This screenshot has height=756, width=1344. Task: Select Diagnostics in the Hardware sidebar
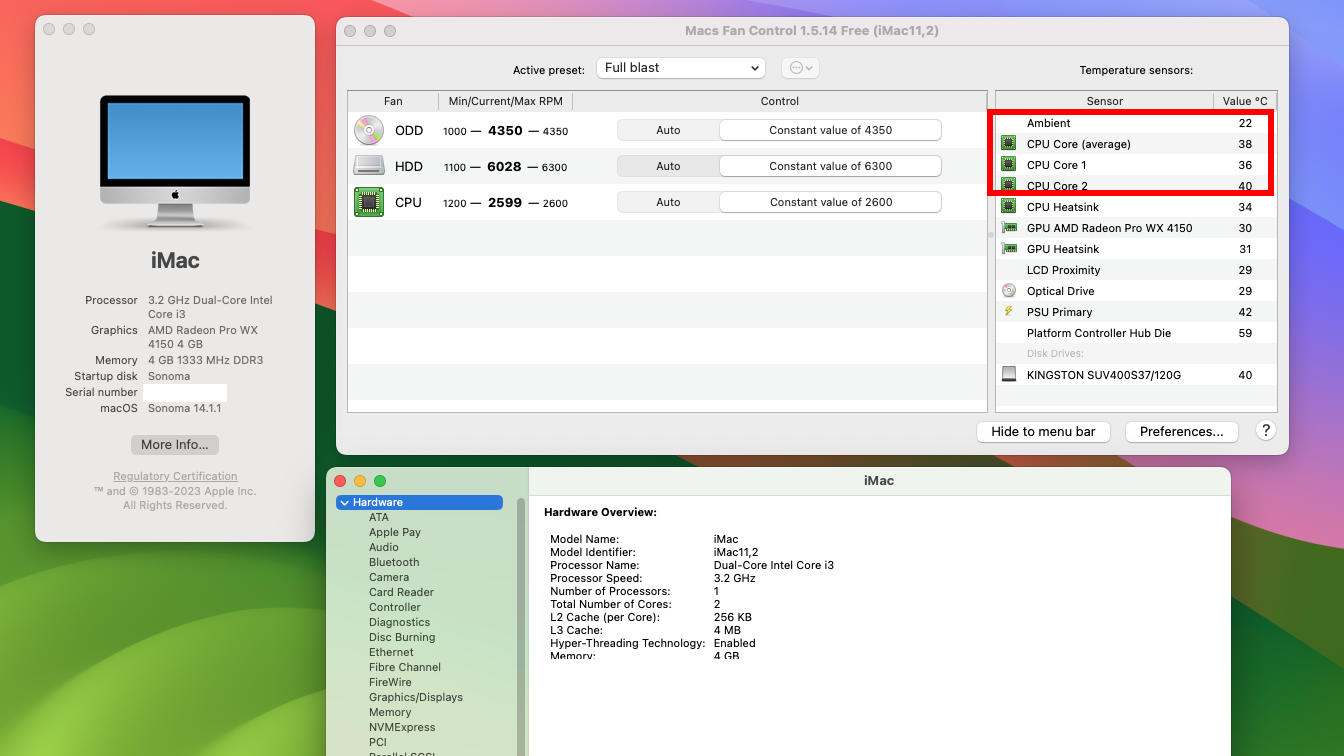coord(399,622)
